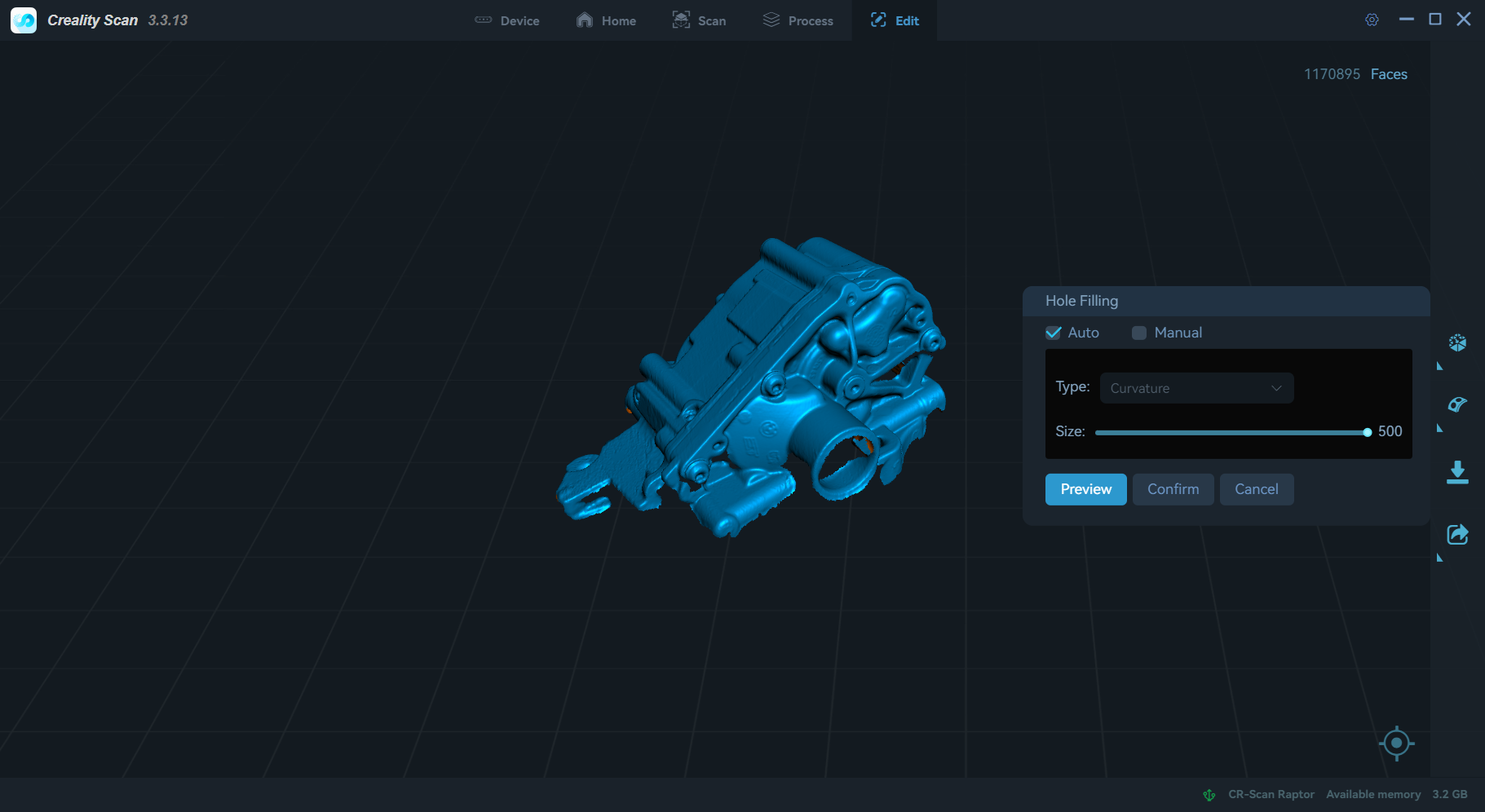Open the share/export icon
This screenshot has width=1485, height=812.
tap(1457, 534)
